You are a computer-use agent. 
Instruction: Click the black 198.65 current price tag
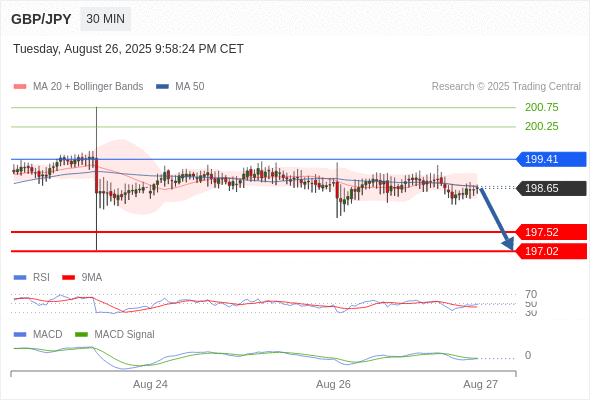tap(551, 188)
